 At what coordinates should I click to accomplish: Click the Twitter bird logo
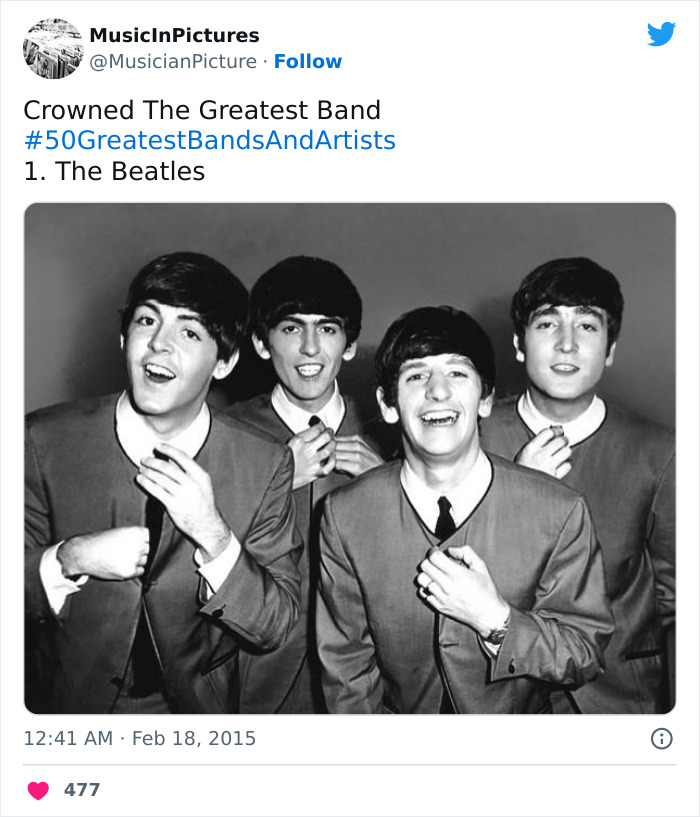click(x=661, y=34)
